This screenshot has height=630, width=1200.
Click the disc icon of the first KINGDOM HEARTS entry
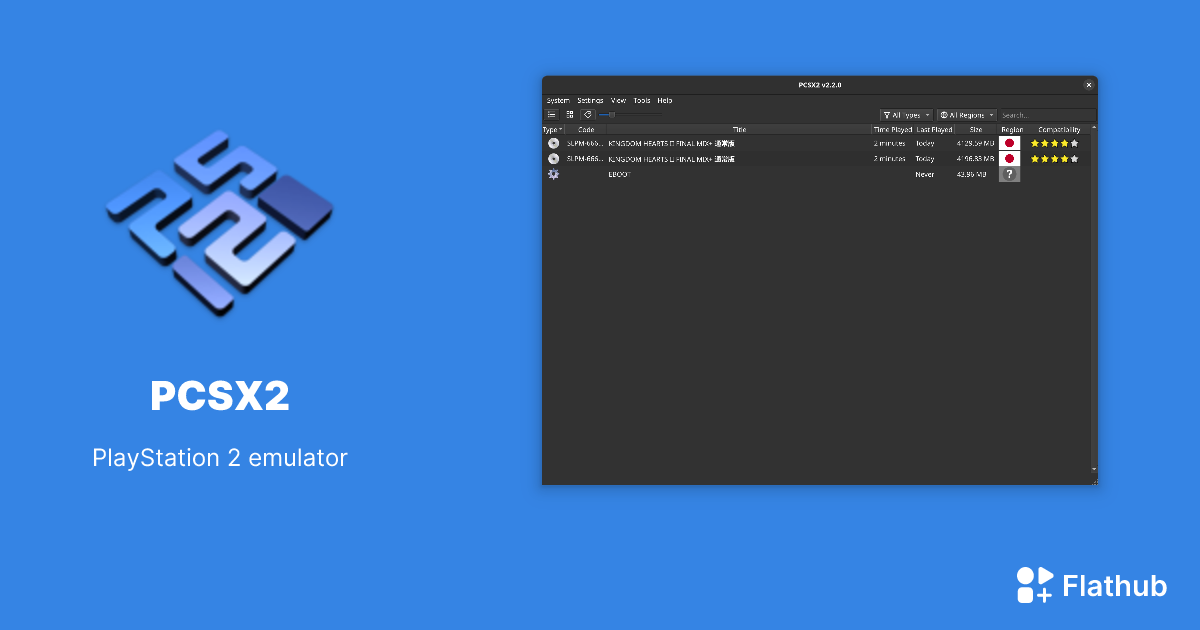[x=552, y=142]
